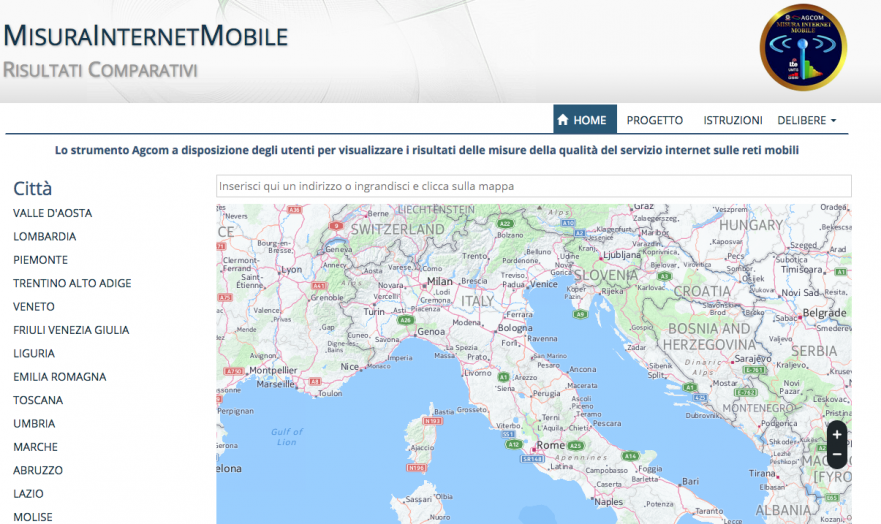
Task: Focus the address search input field
Action: tap(534, 186)
